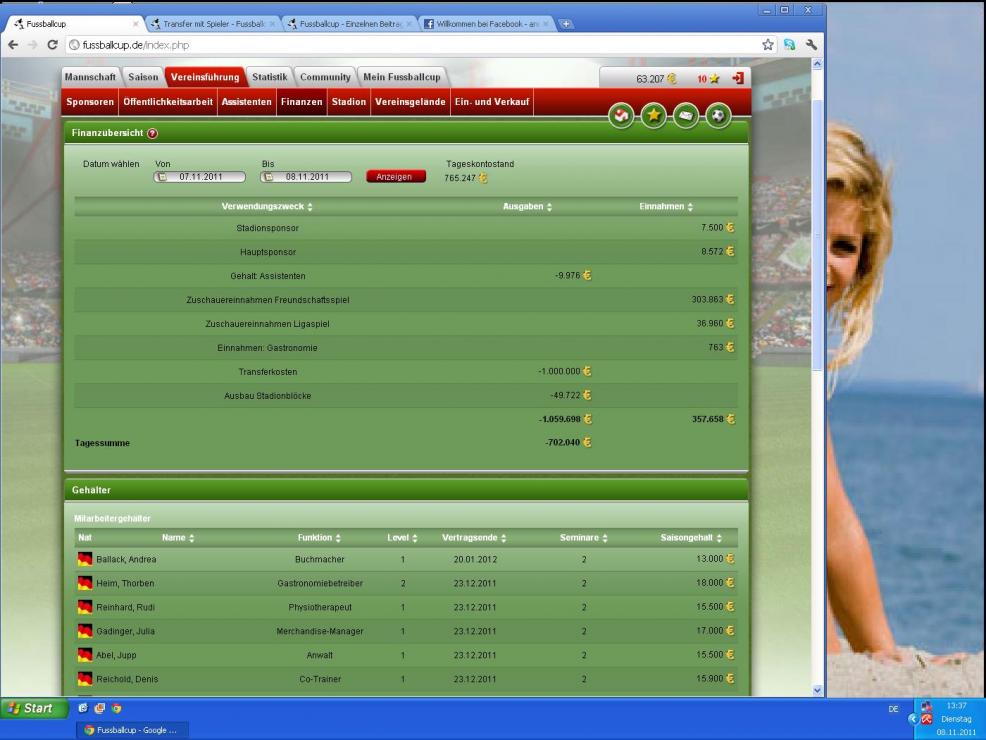Open the Finanzübersicht help question mark
Viewport: 986px width, 740px height.
point(153,133)
